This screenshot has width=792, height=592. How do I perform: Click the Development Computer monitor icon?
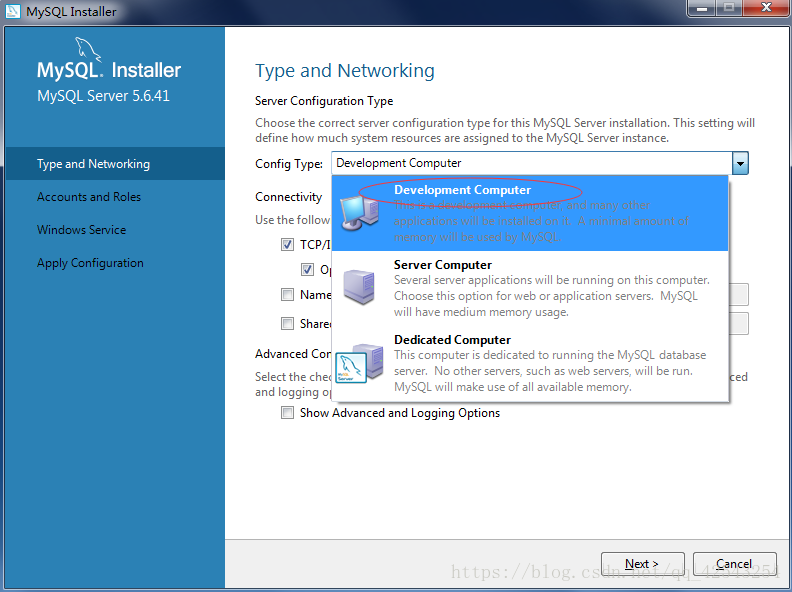360,213
